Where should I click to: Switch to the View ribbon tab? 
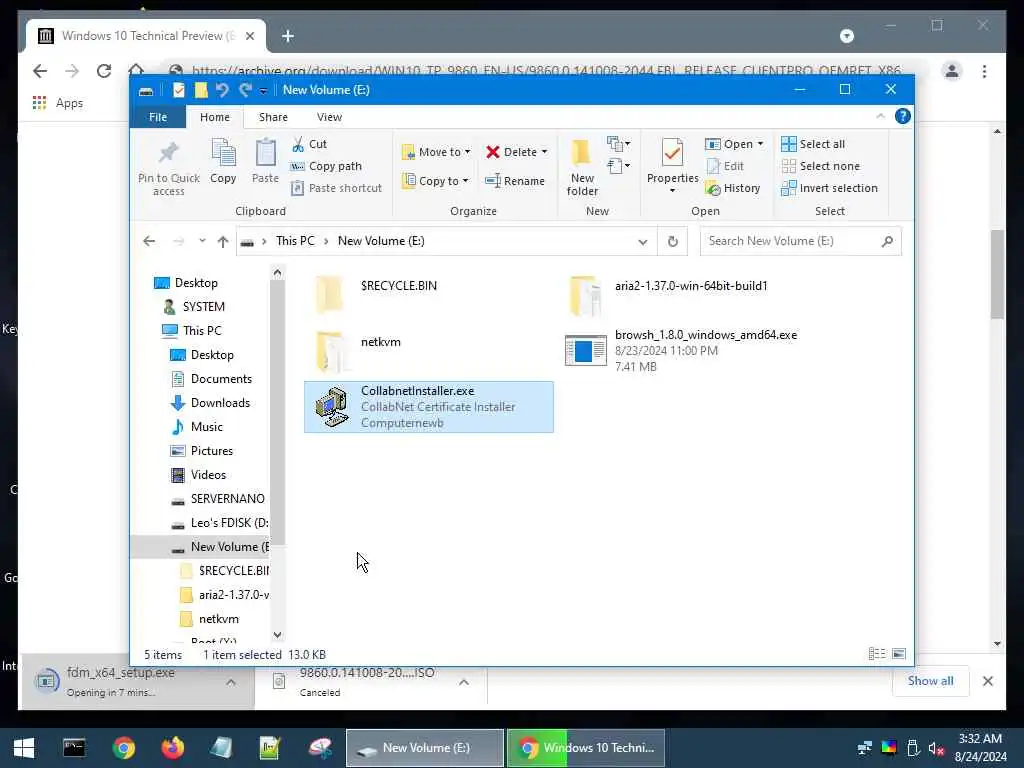(329, 117)
